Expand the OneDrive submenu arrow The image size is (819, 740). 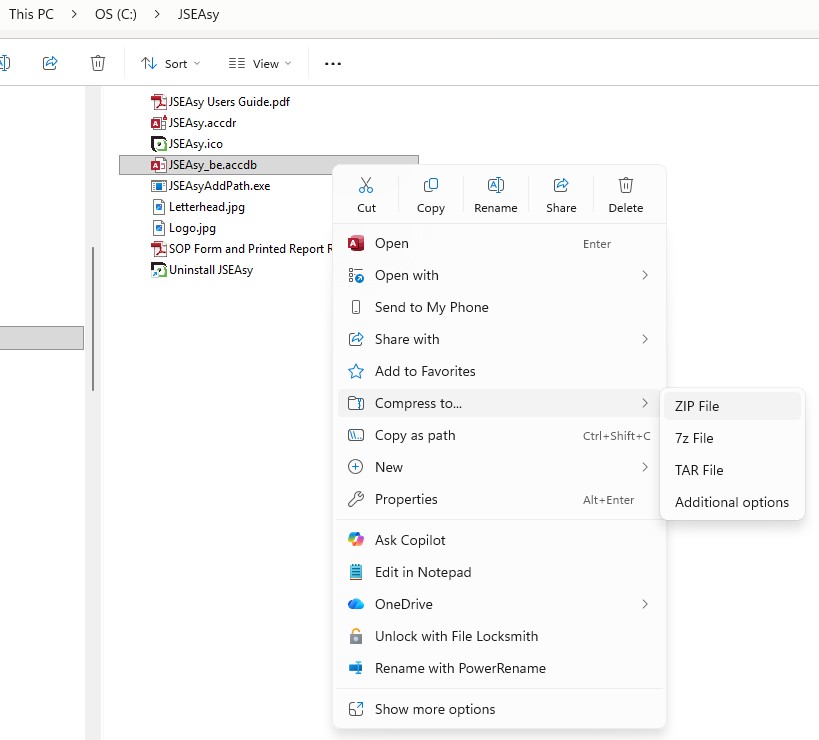(x=645, y=604)
